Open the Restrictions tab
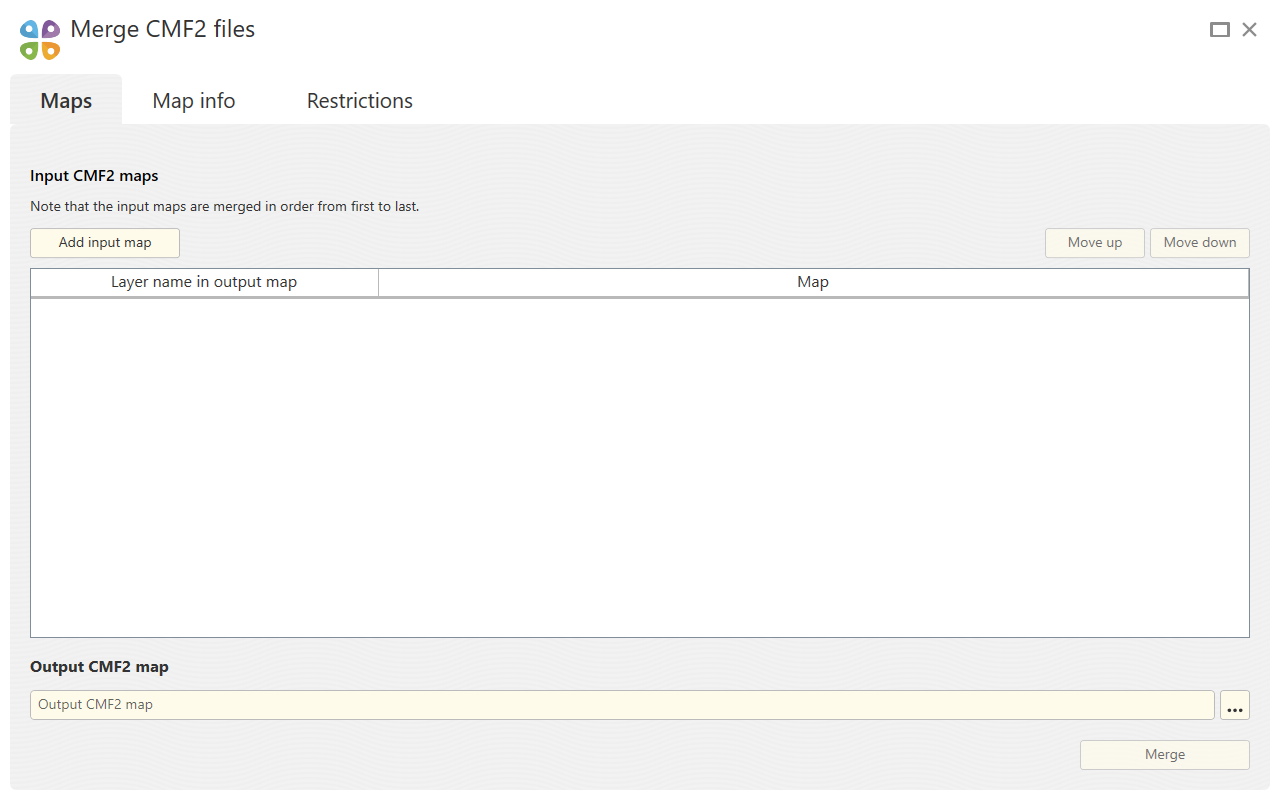The image size is (1280, 800). (360, 101)
